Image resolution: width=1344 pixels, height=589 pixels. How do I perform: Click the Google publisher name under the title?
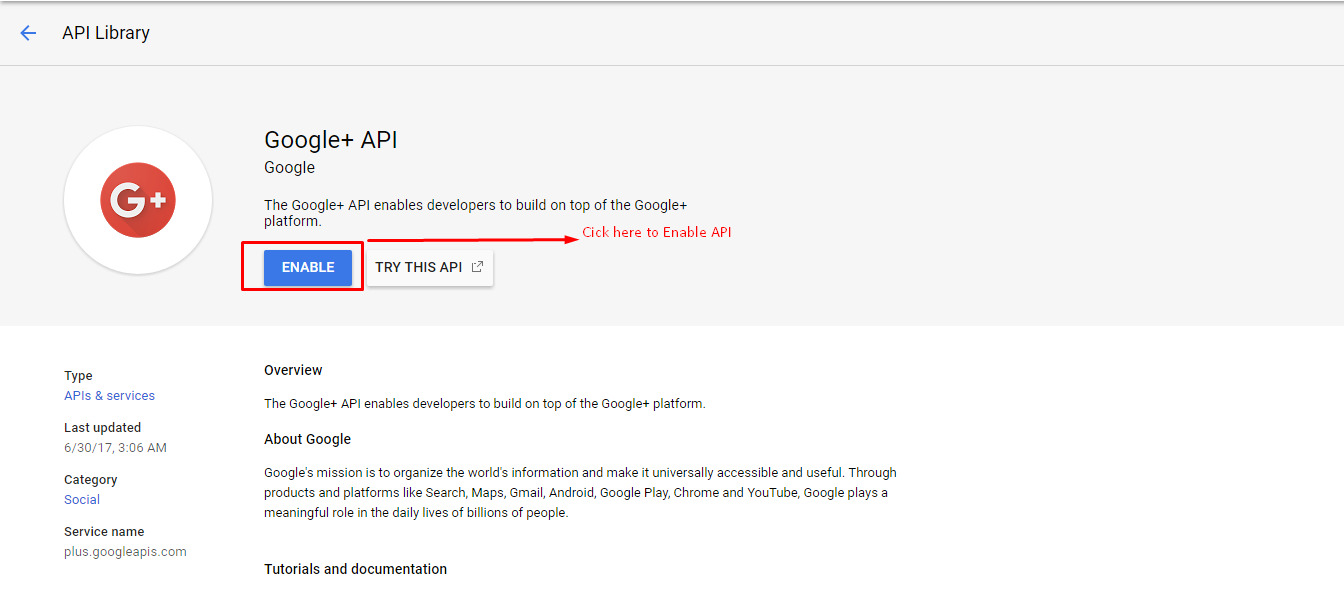coord(289,168)
